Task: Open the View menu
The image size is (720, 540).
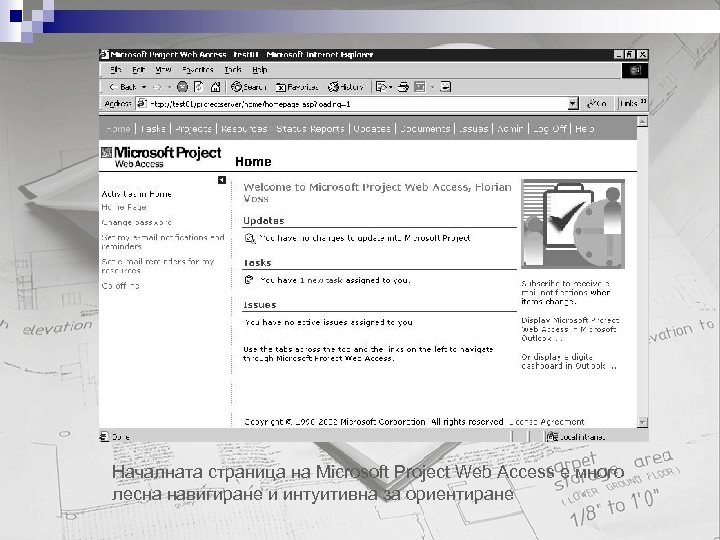Action: tap(163, 70)
